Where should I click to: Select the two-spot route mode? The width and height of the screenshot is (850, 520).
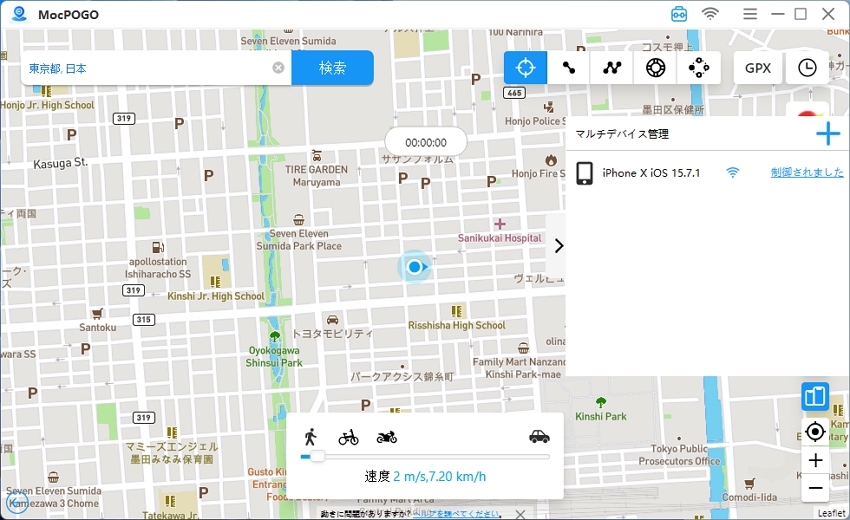click(x=569, y=68)
